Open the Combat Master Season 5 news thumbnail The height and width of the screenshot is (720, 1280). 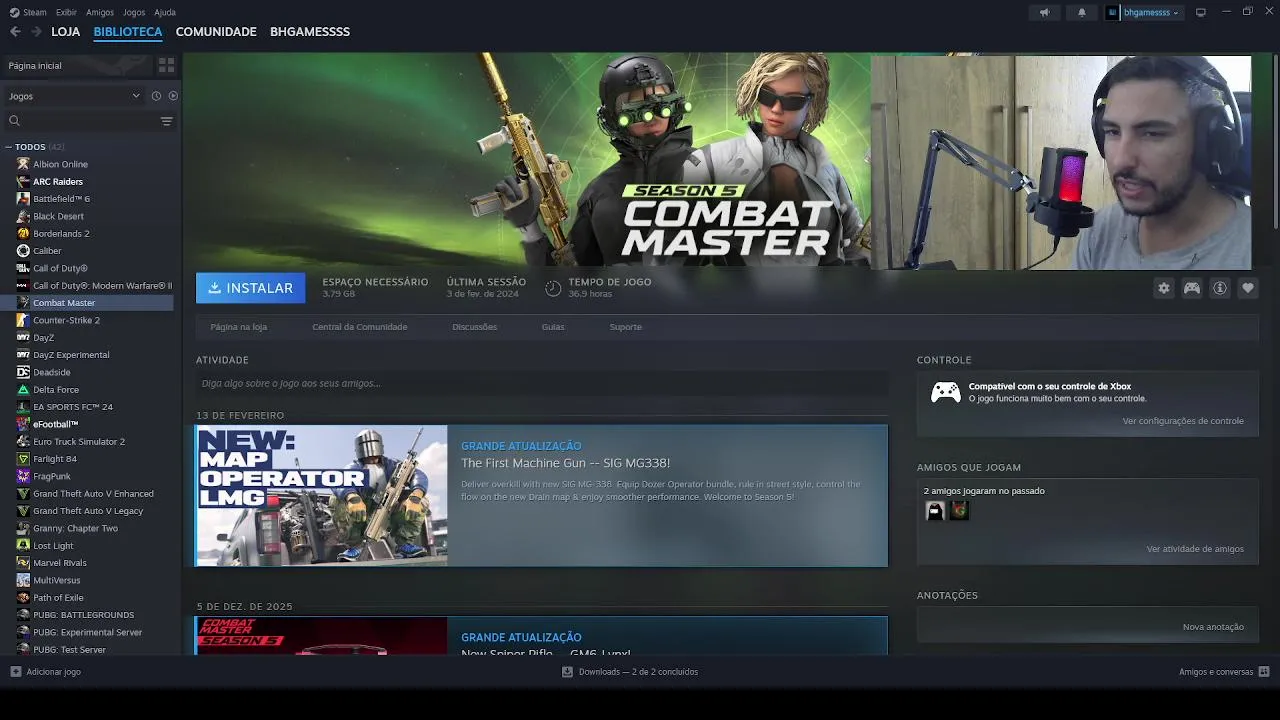[x=322, y=636]
